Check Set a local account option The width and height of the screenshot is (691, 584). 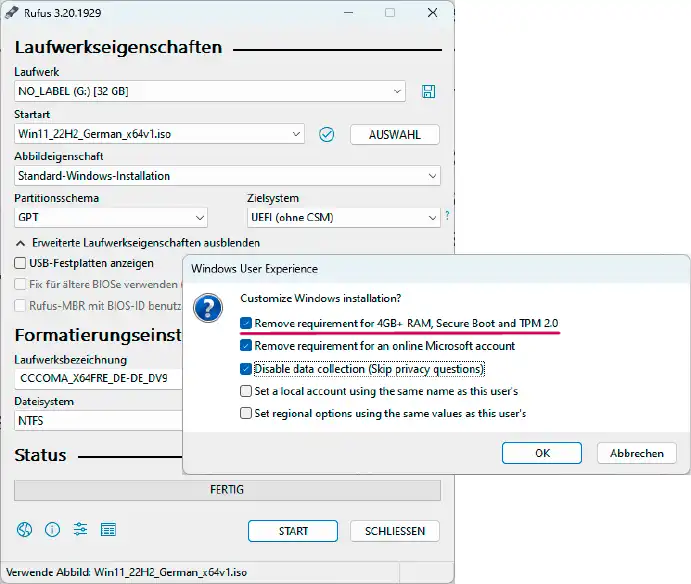(246, 391)
